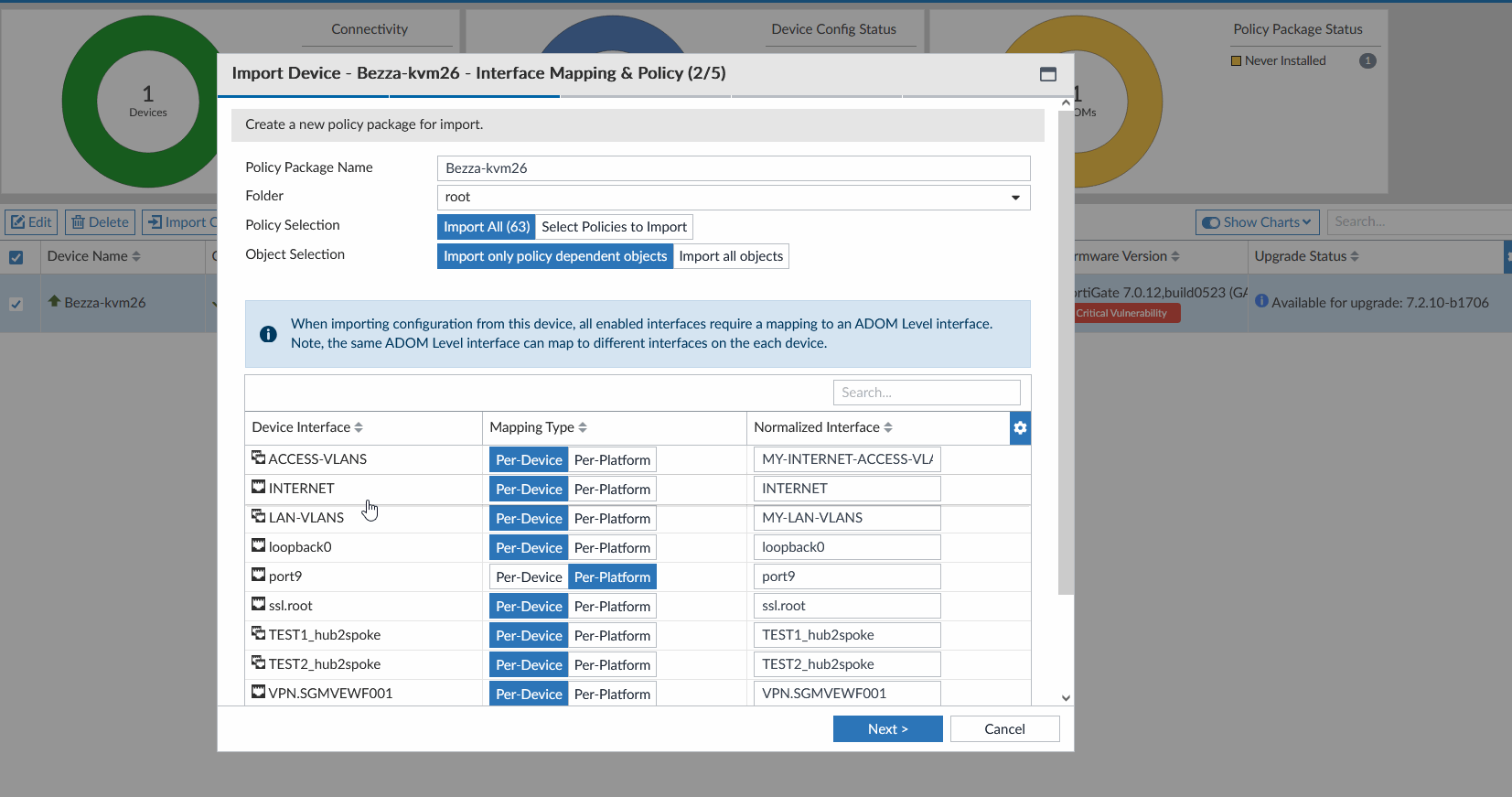Select Import all objects option

point(731,256)
